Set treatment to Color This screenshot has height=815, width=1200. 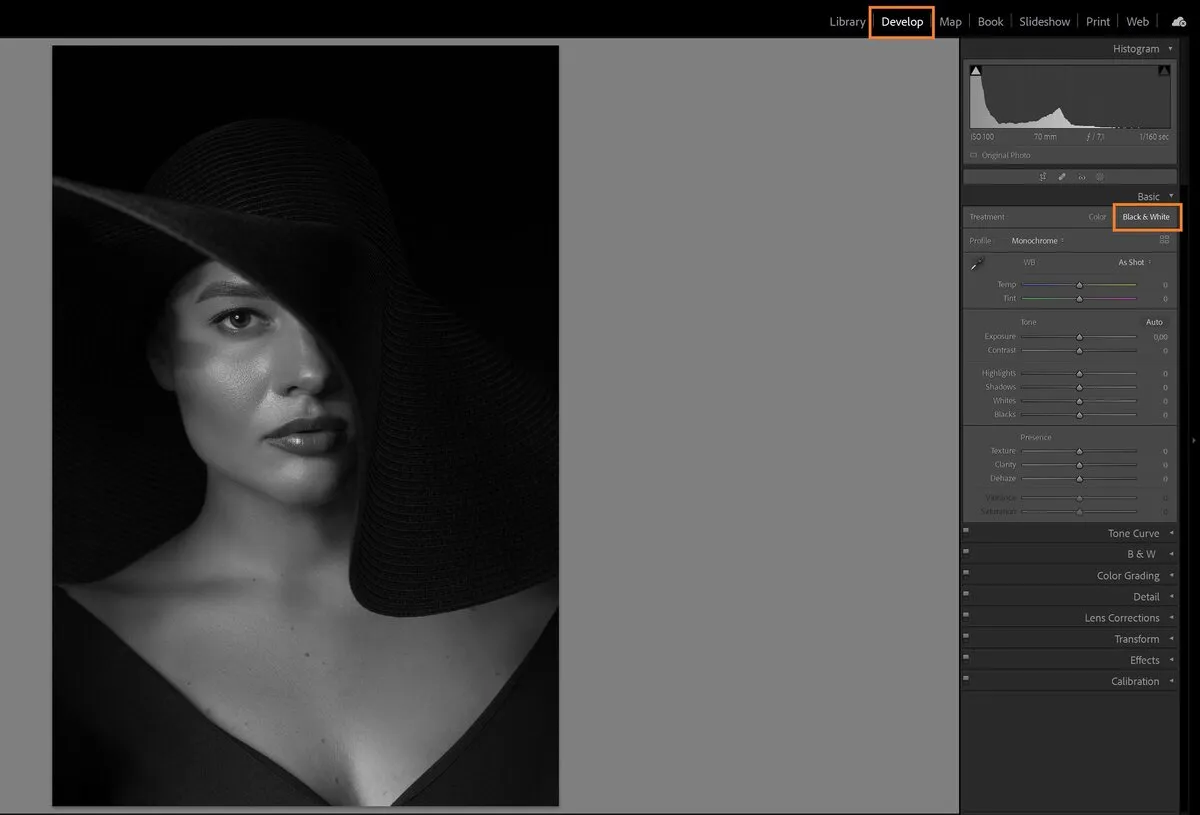pos(1097,217)
